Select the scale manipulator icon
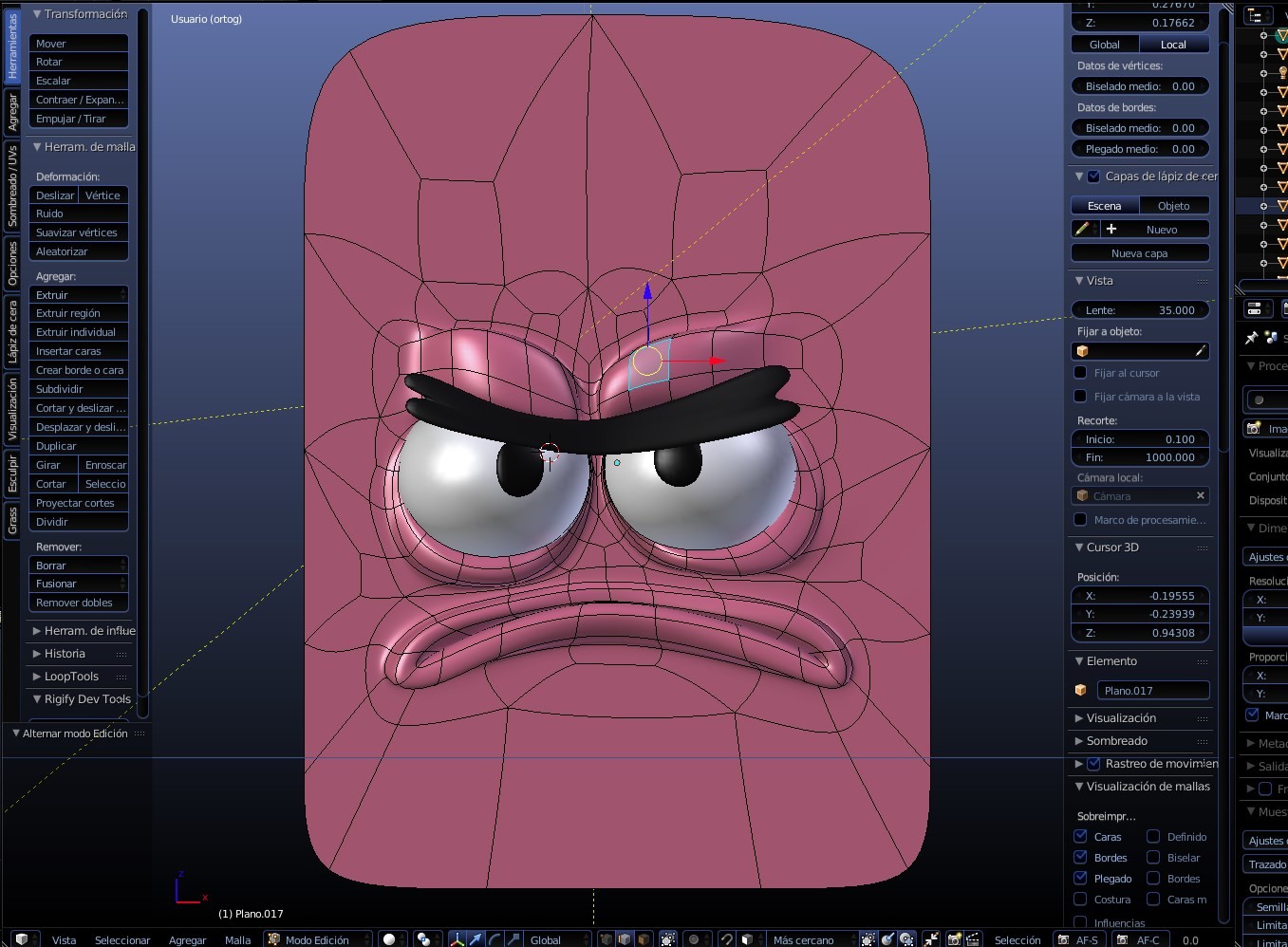Image resolution: width=1288 pixels, height=947 pixels. (x=513, y=939)
